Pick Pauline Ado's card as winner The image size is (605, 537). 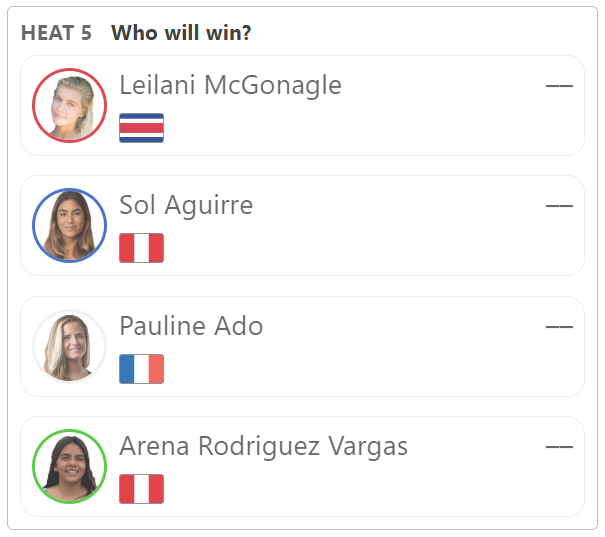tap(302, 346)
